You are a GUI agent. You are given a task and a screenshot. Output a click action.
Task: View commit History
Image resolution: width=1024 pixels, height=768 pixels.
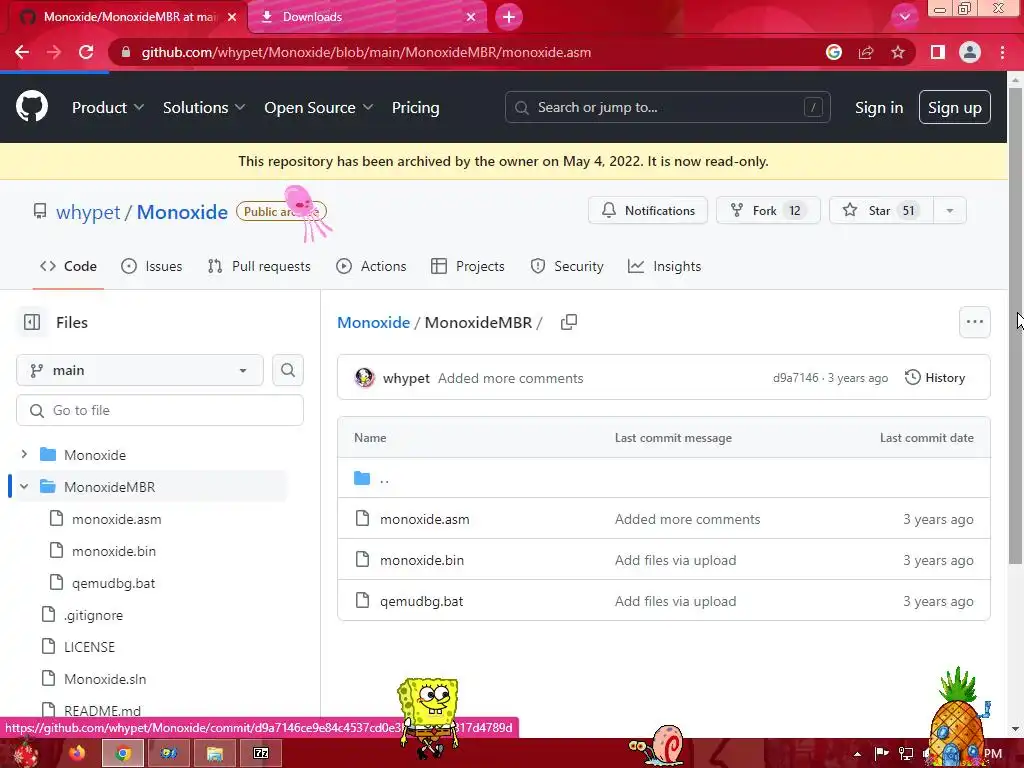tap(935, 377)
